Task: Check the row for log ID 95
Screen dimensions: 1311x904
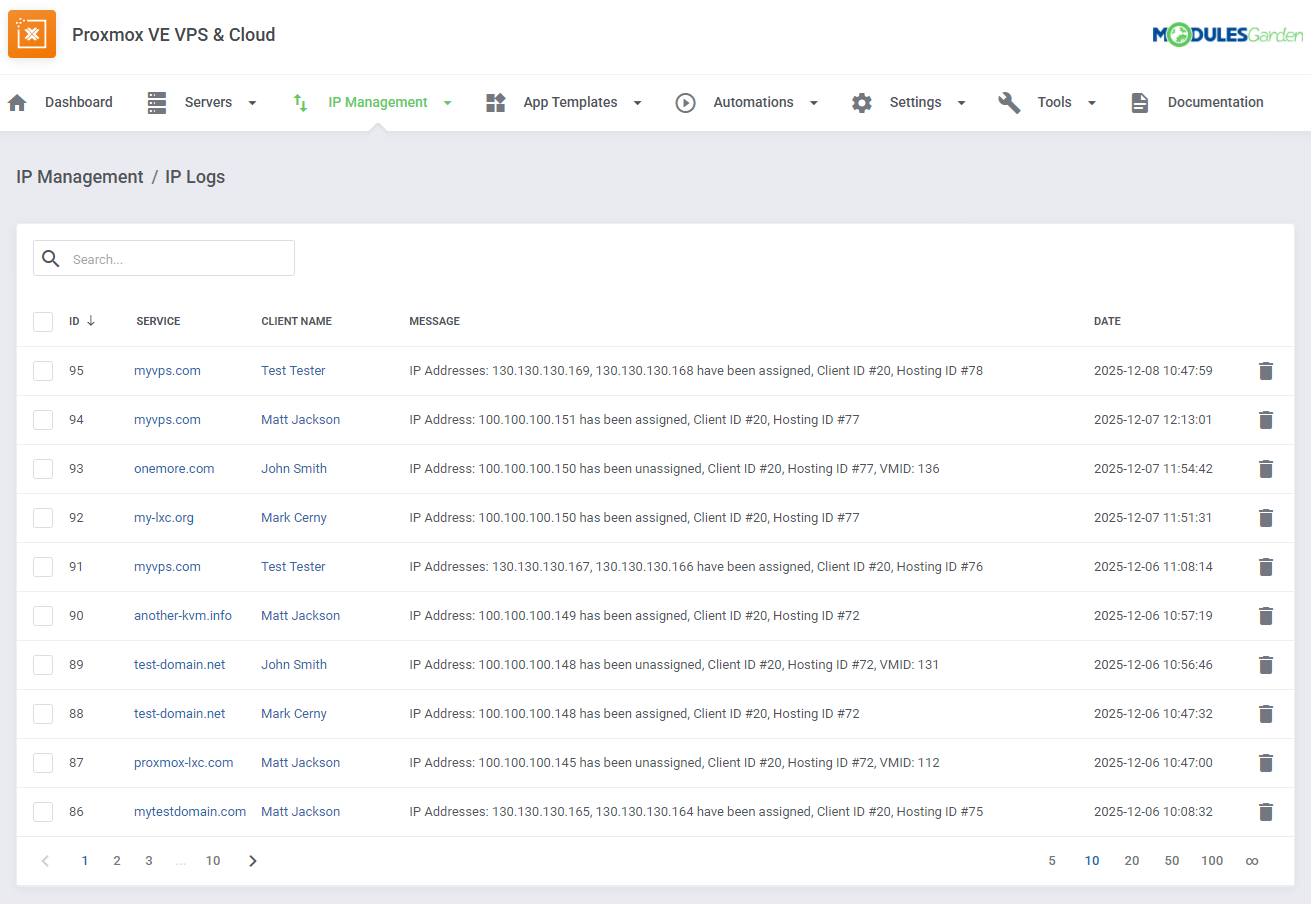Action: (x=43, y=371)
